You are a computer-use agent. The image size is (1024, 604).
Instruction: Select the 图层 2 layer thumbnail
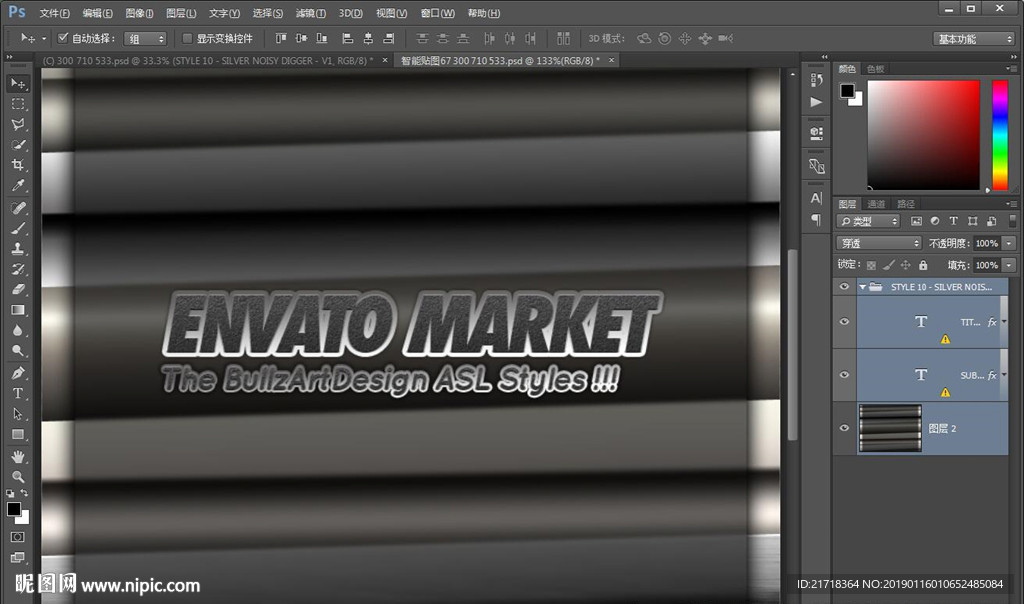tap(889, 428)
